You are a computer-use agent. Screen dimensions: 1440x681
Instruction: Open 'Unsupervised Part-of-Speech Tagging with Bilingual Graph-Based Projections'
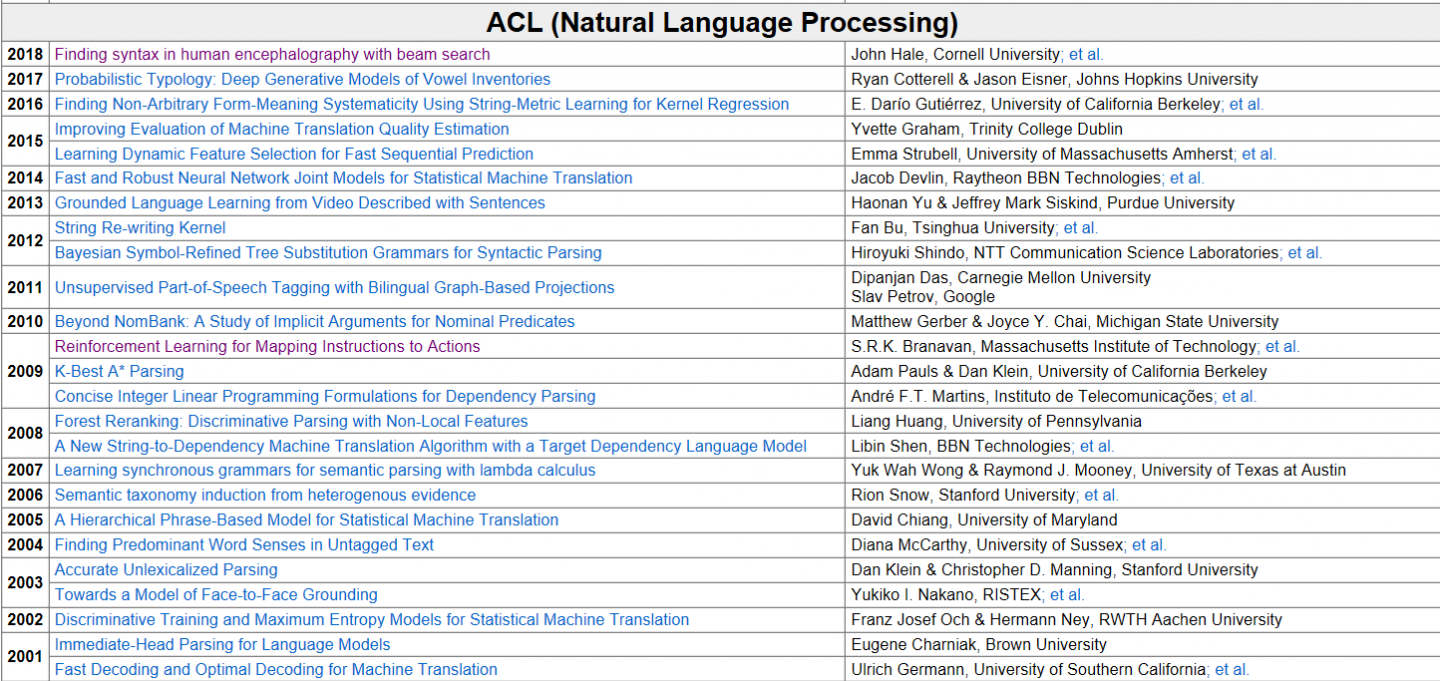334,288
